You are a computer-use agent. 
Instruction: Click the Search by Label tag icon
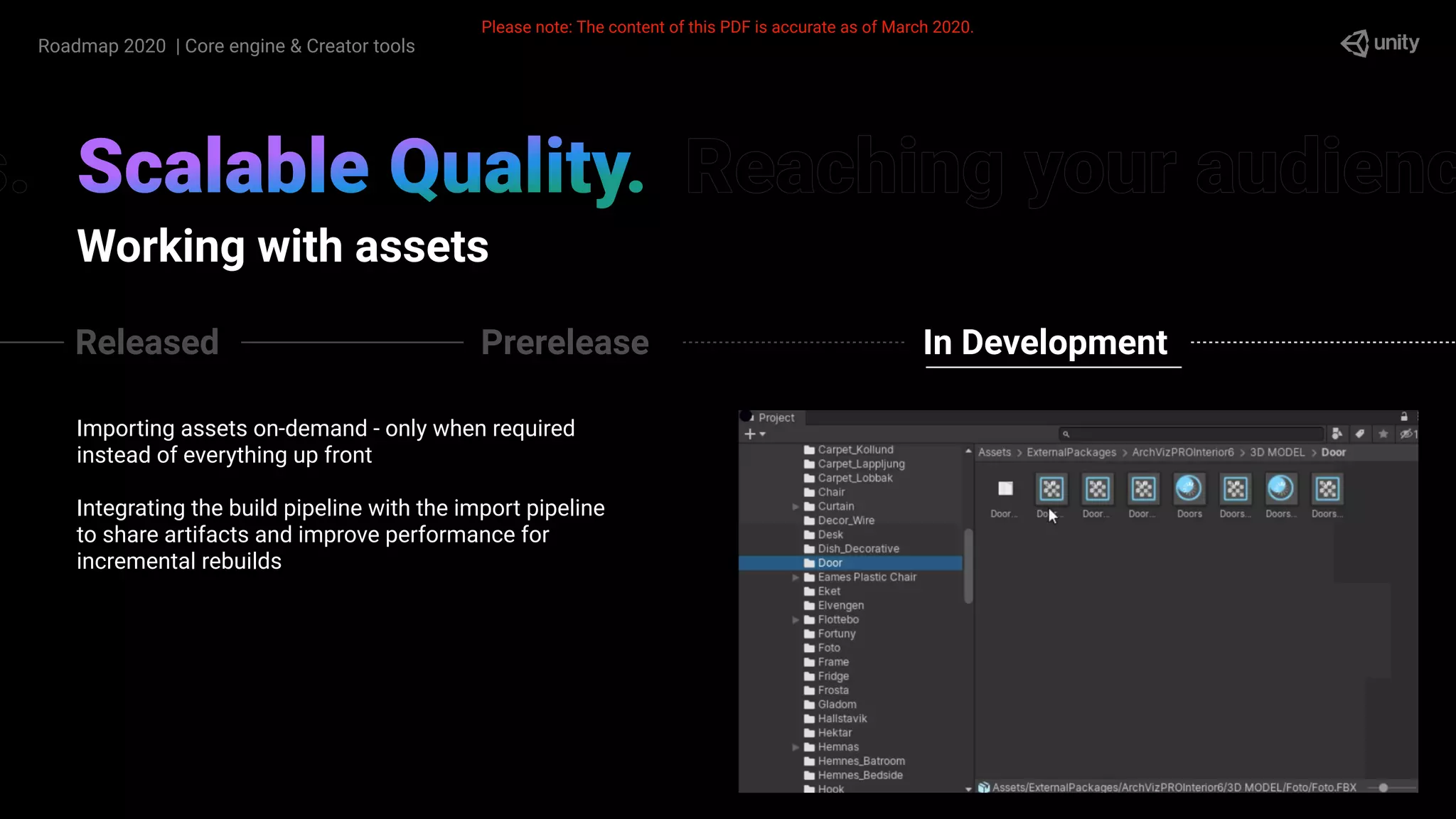(1360, 434)
